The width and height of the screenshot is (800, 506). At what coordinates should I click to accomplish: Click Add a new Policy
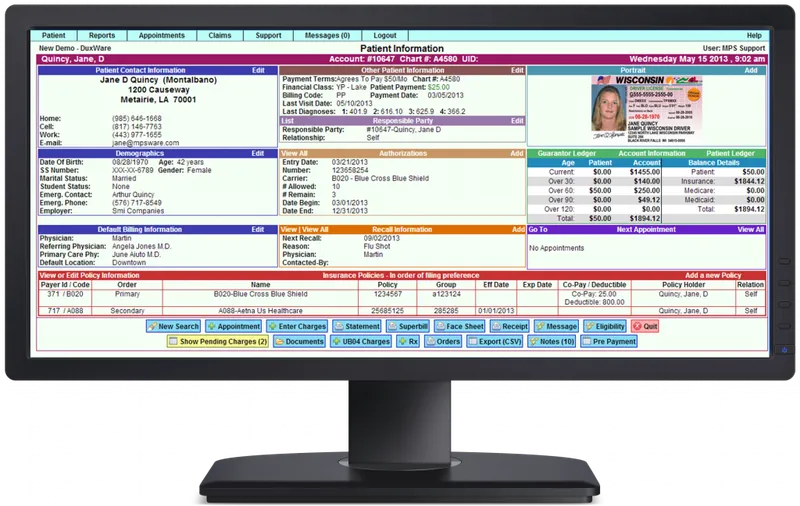click(x=713, y=275)
